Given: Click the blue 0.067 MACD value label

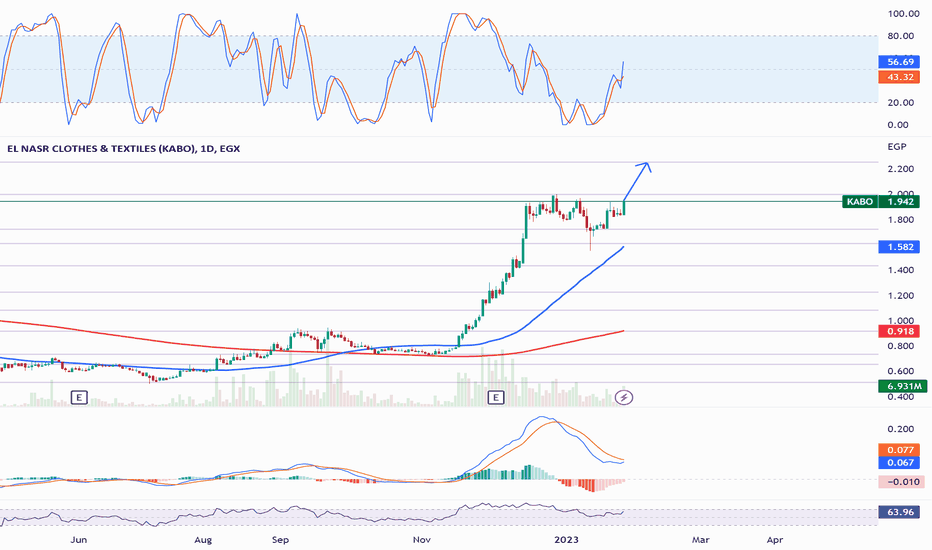Looking at the screenshot, I should (x=900, y=463).
